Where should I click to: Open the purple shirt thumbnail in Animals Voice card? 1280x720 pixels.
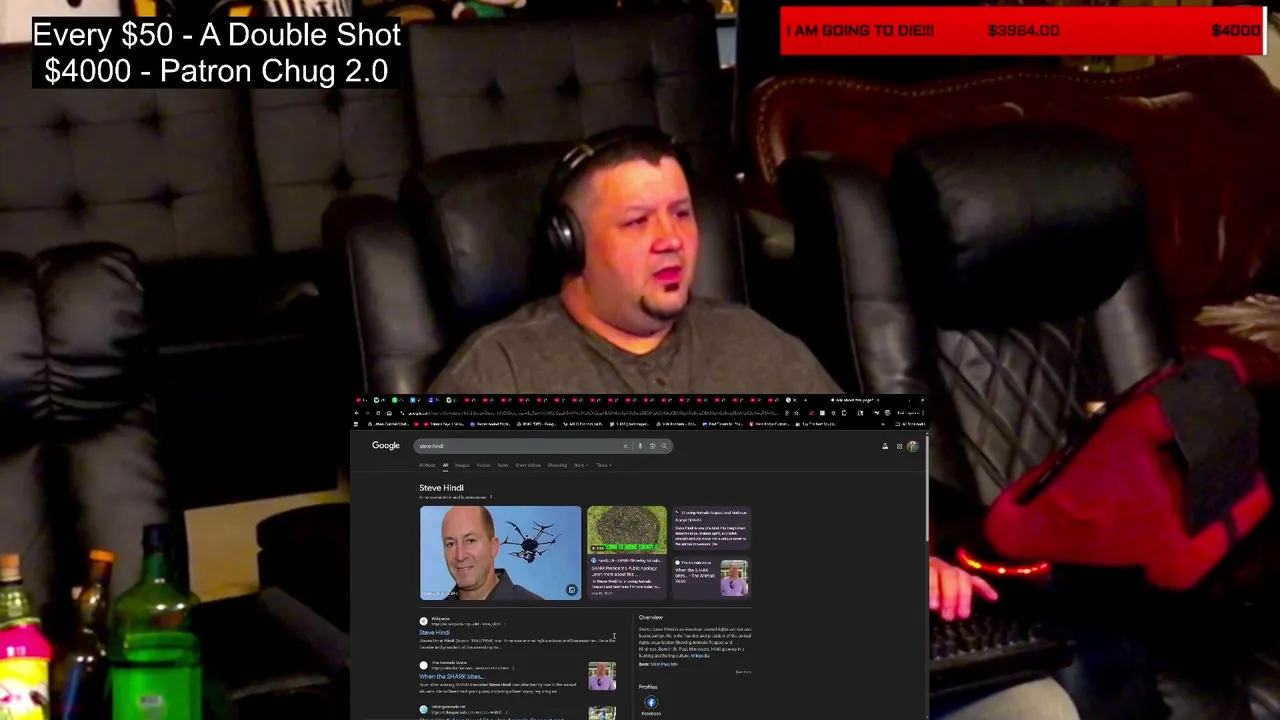pos(734,578)
